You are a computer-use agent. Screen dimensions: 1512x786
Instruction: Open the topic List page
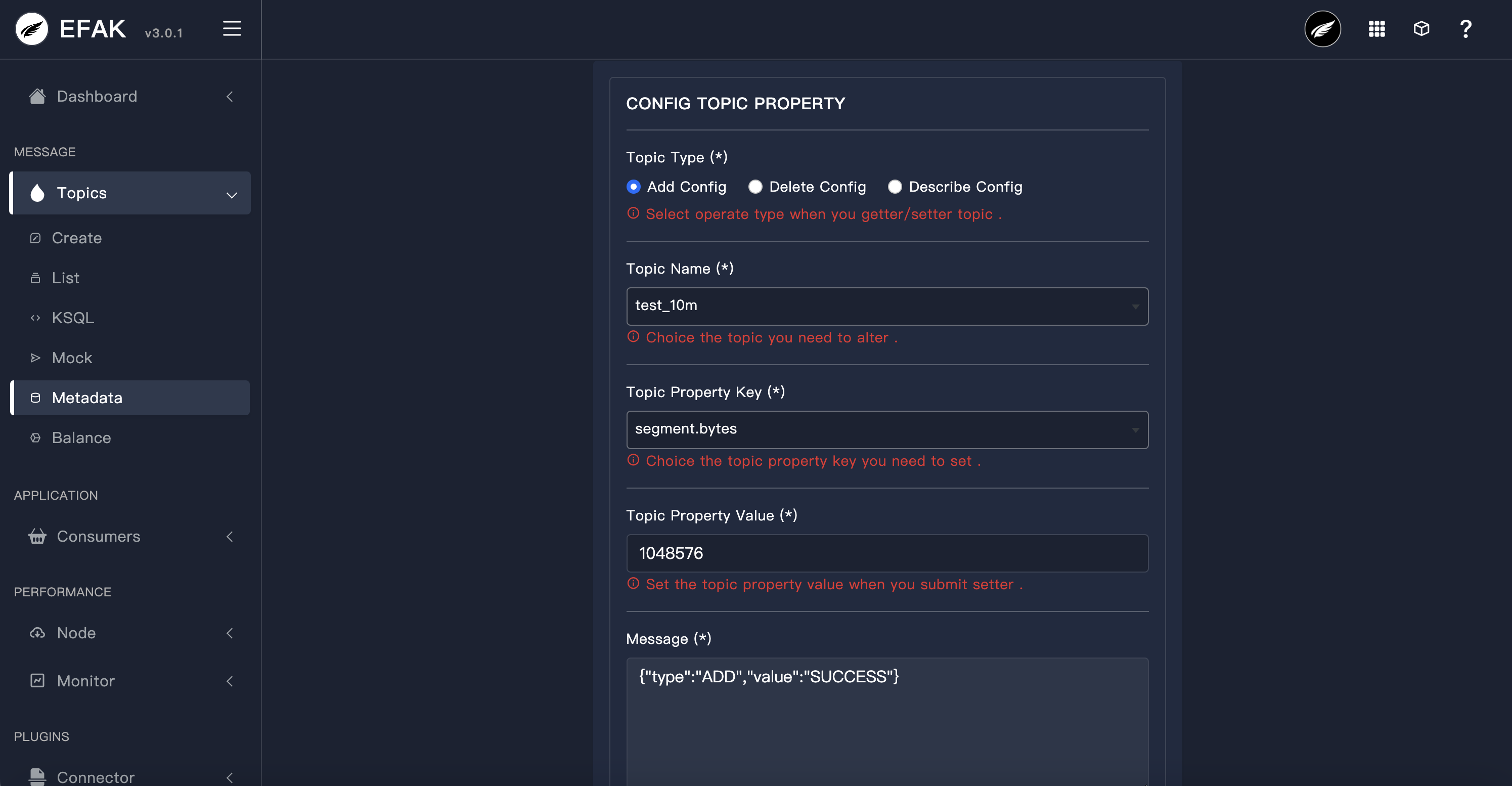65,278
